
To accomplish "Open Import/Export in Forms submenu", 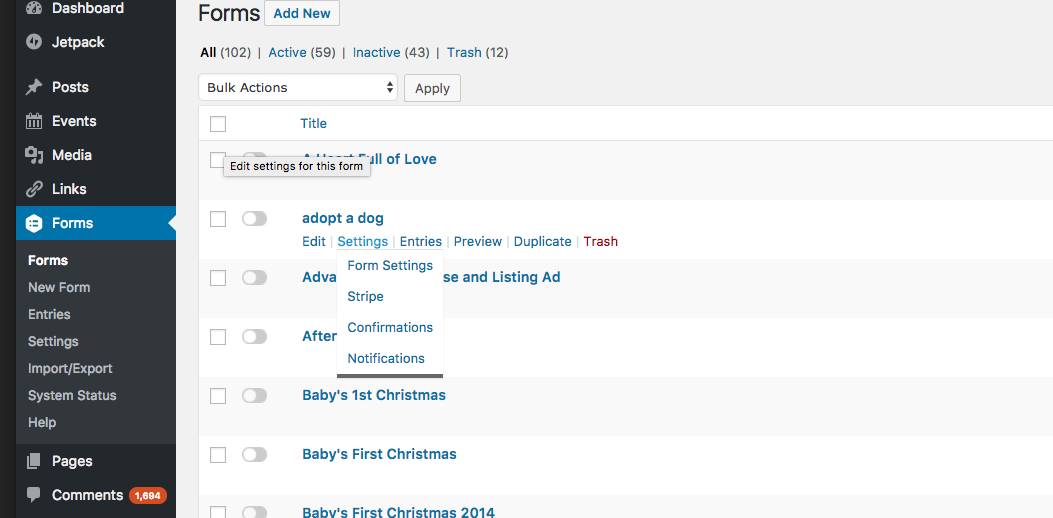I will click(x=70, y=368).
